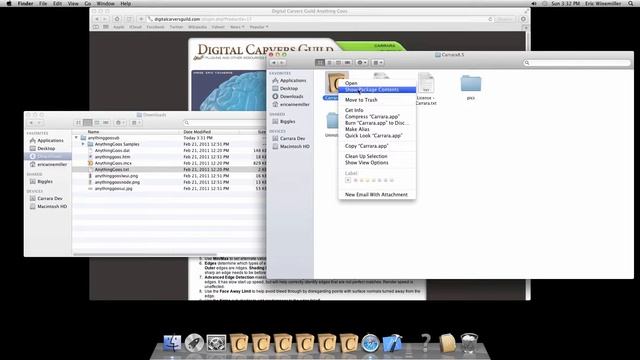Open the File menu in menu bar
This screenshot has height=360, width=640.
tap(43, 3)
